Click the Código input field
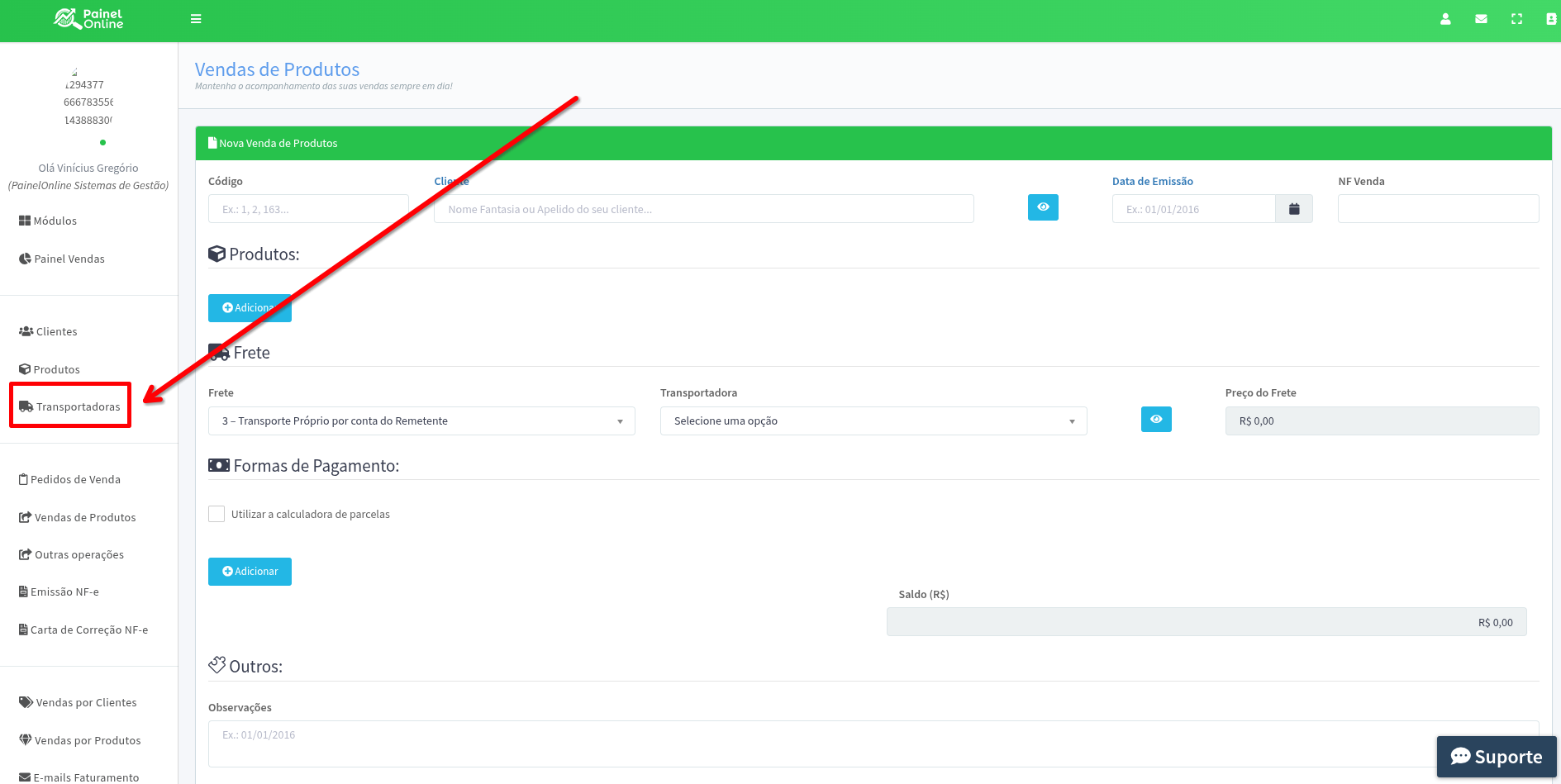Image resolution: width=1561 pixels, height=784 pixels. (308, 209)
